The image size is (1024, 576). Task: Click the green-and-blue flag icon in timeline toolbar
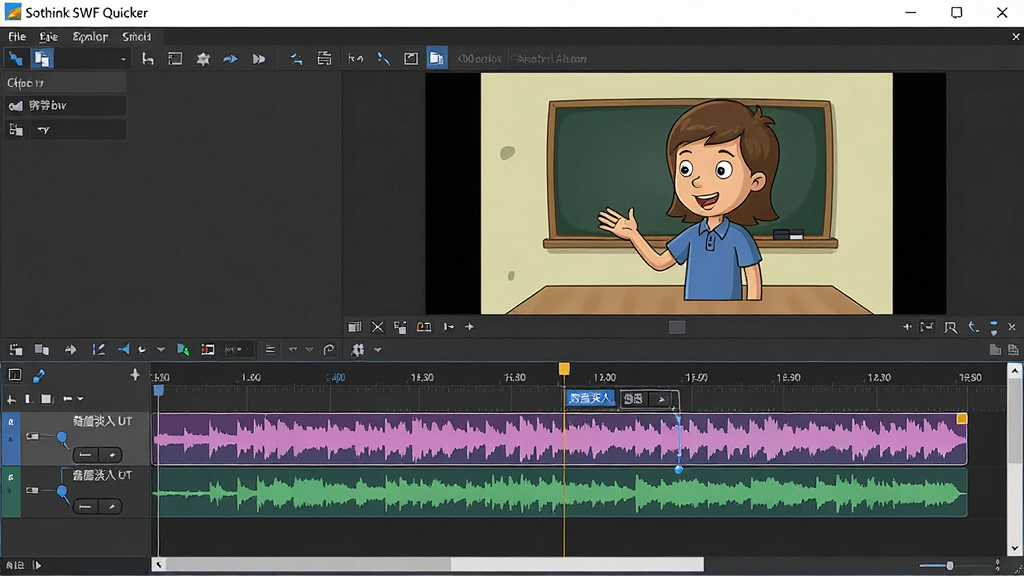coord(183,350)
